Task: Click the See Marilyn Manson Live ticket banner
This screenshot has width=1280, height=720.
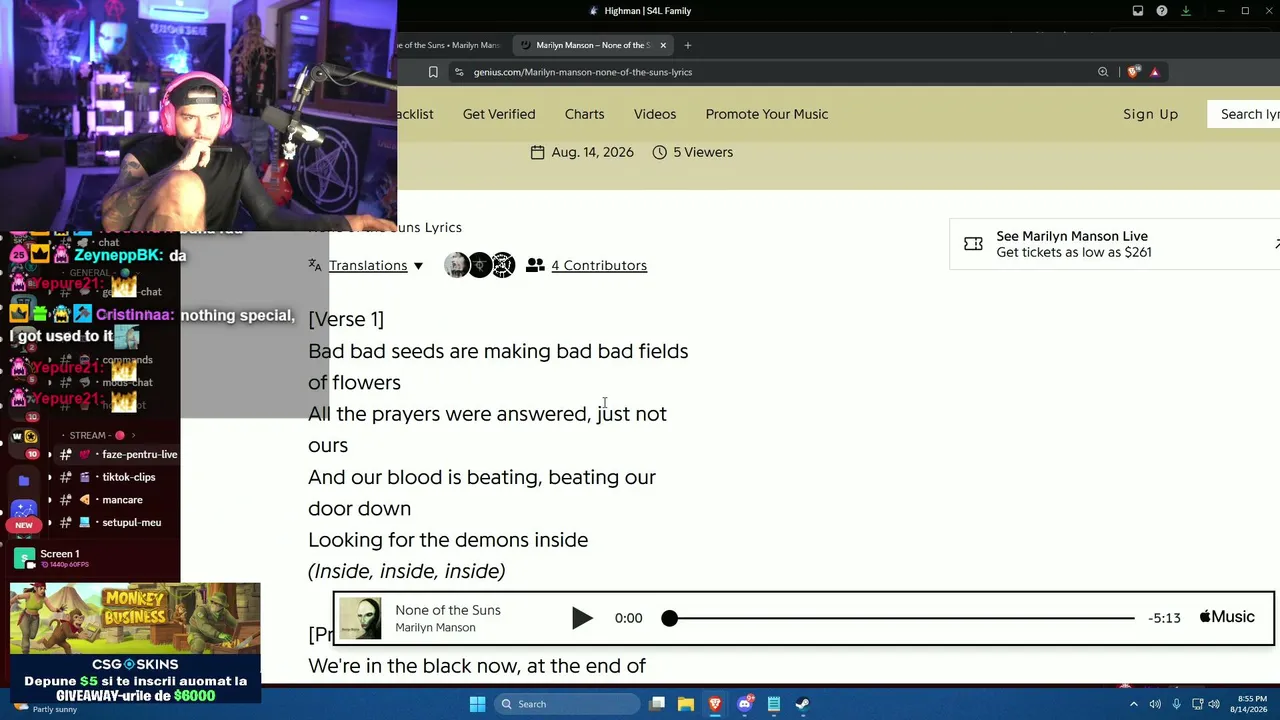Action: click(x=1114, y=244)
